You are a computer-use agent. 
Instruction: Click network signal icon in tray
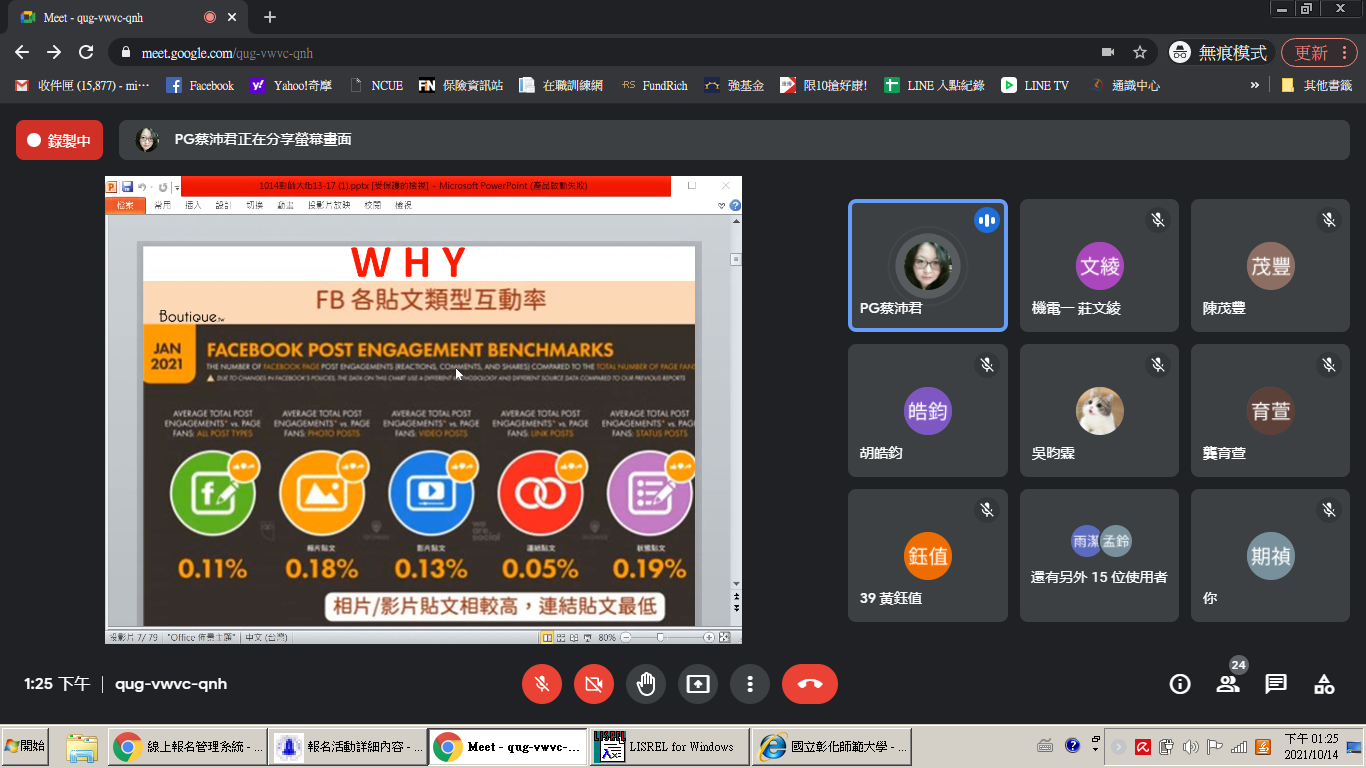[1239, 747]
